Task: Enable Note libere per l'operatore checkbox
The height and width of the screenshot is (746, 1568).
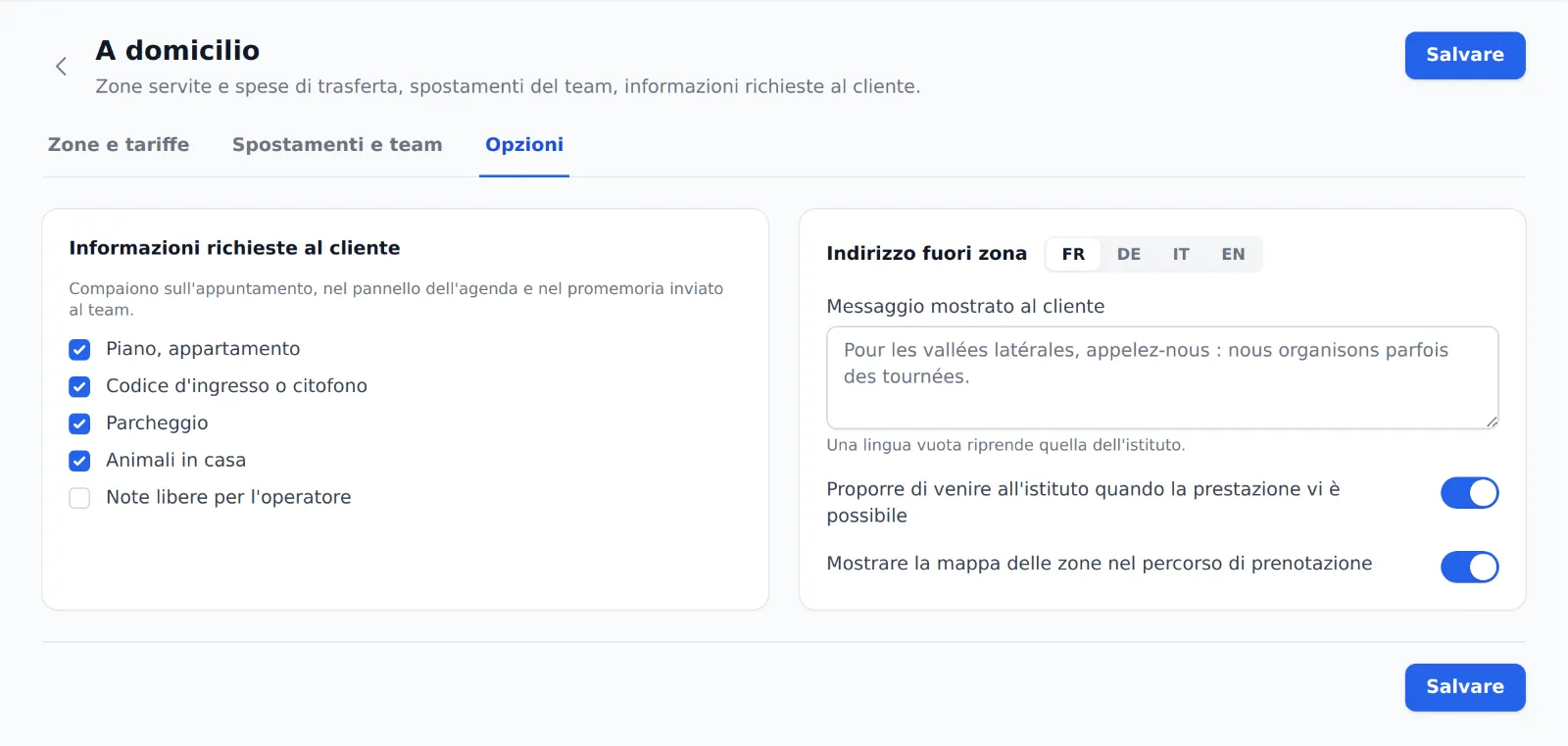Action: click(x=79, y=499)
